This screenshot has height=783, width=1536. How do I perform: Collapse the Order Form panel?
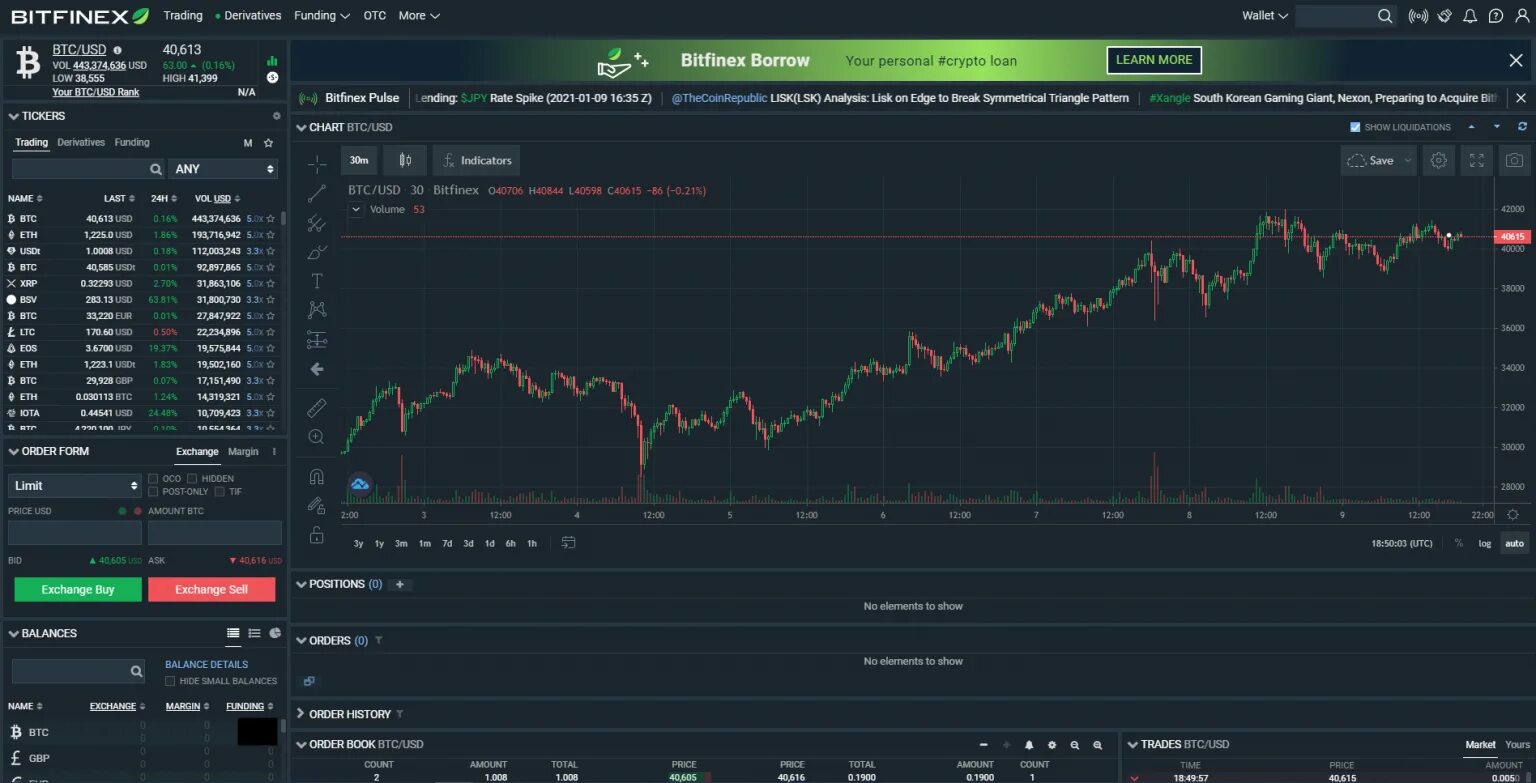pos(13,451)
